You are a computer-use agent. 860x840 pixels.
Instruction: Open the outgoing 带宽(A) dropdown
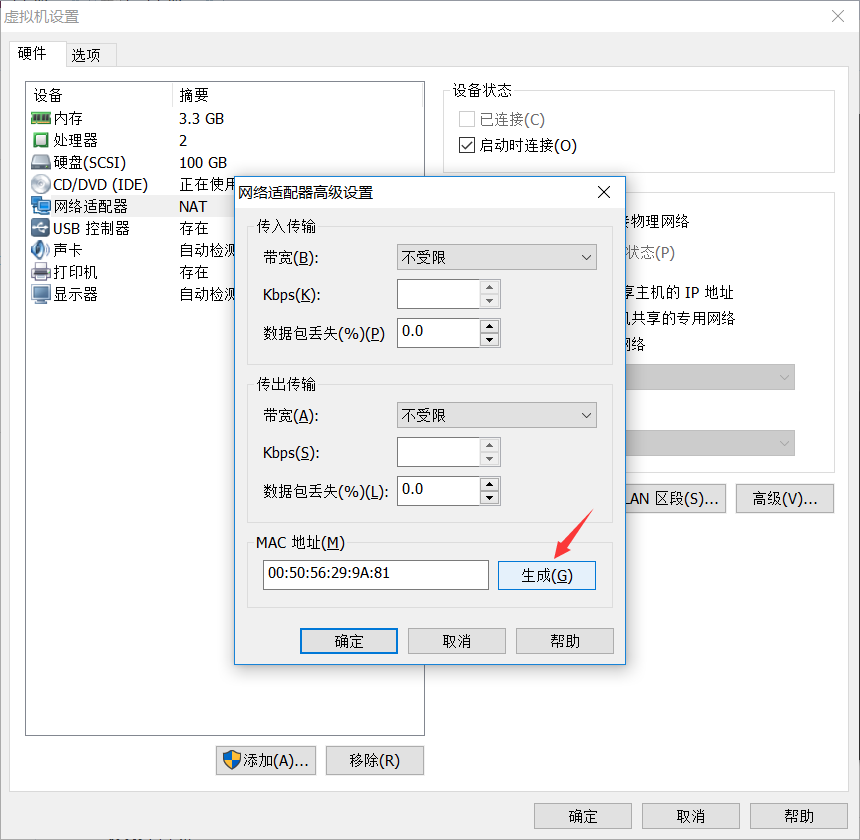click(496, 415)
